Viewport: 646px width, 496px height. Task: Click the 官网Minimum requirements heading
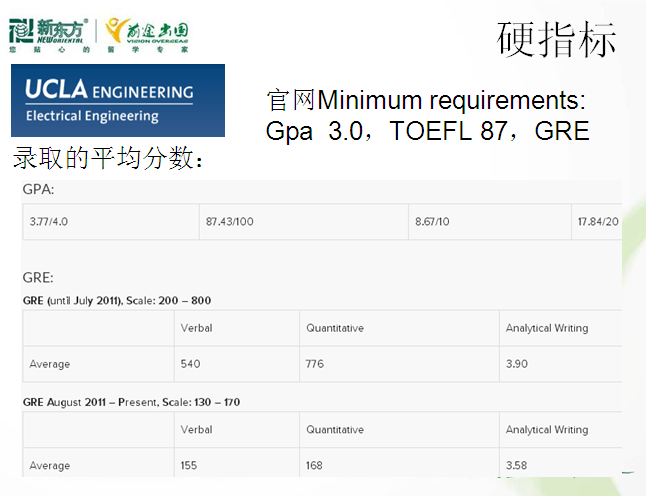tap(426, 100)
